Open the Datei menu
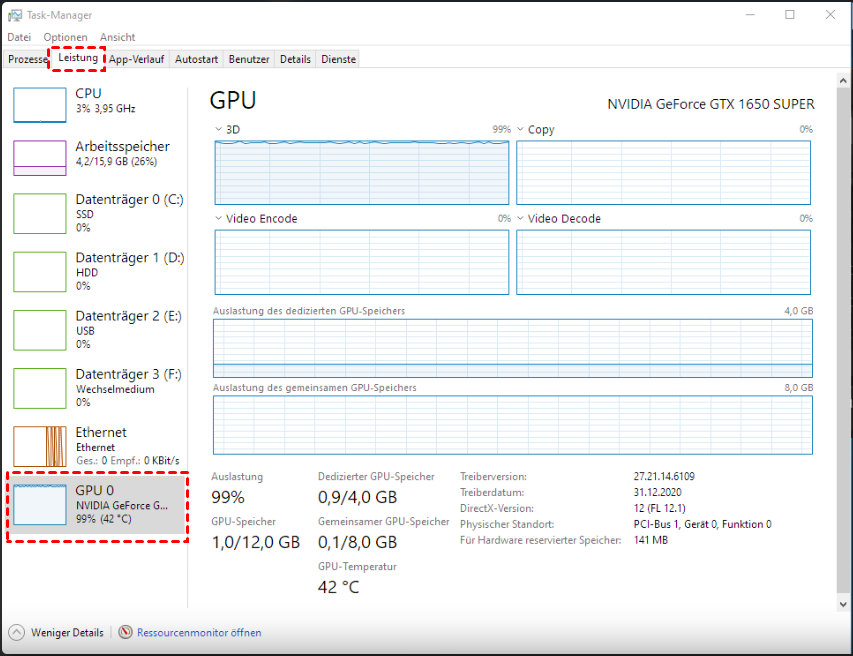The height and width of the screenshot is (656, 853). tap(19, 37)
